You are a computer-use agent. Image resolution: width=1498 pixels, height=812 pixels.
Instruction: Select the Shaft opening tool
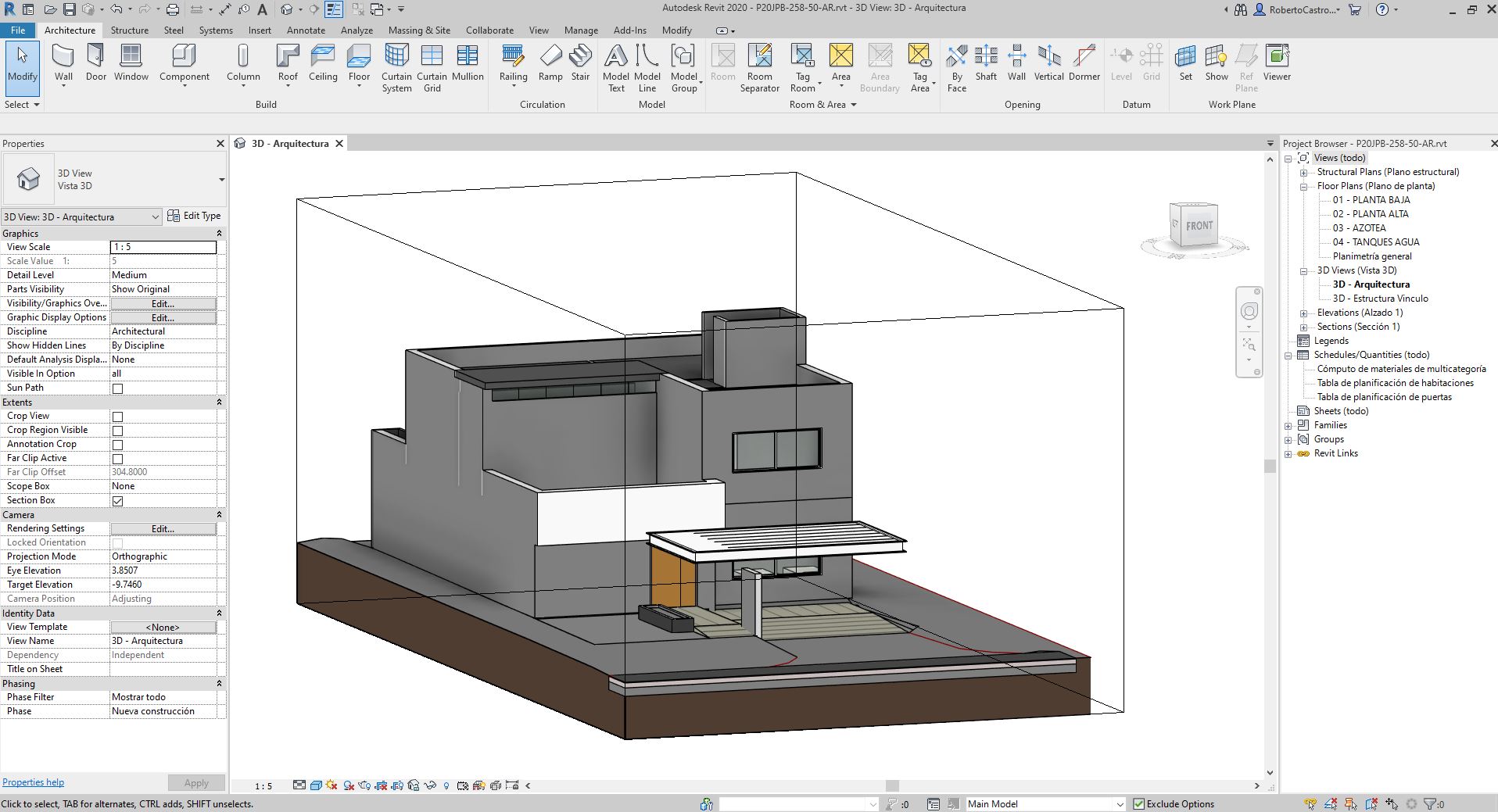click(x=986, y=63)
